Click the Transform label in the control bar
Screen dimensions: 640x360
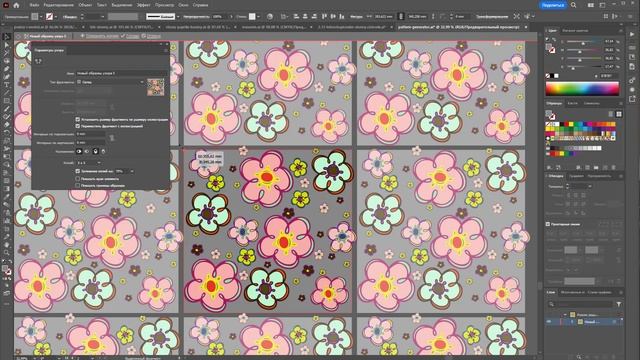492,17
